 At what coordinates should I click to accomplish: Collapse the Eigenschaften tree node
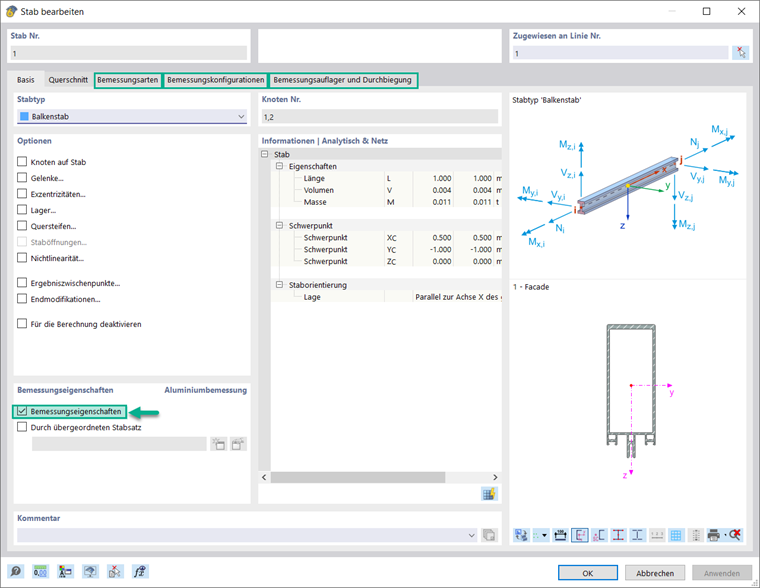tap(279, 166)
